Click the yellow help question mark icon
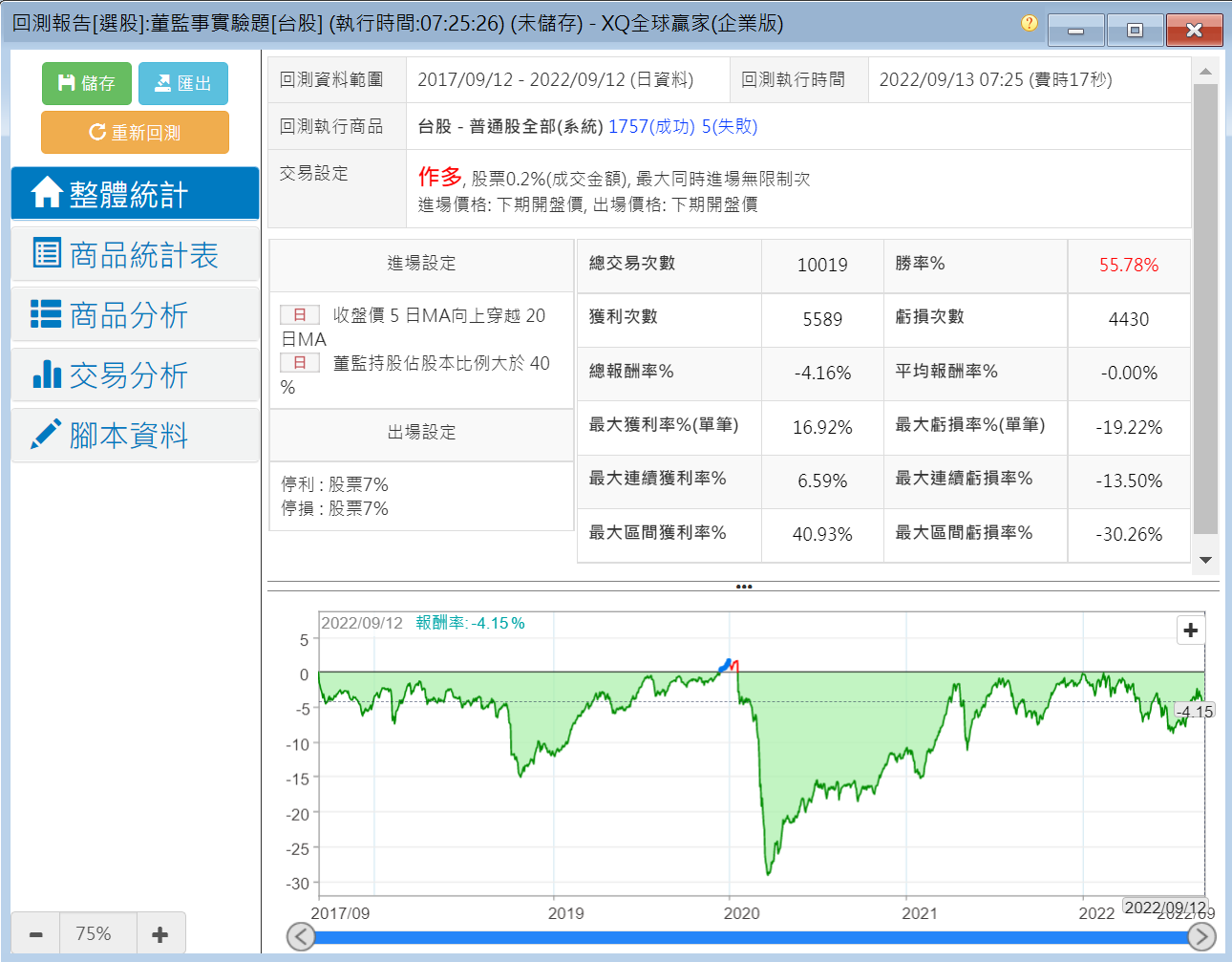Screen dimensions: 1232x962 (1029, 23)
